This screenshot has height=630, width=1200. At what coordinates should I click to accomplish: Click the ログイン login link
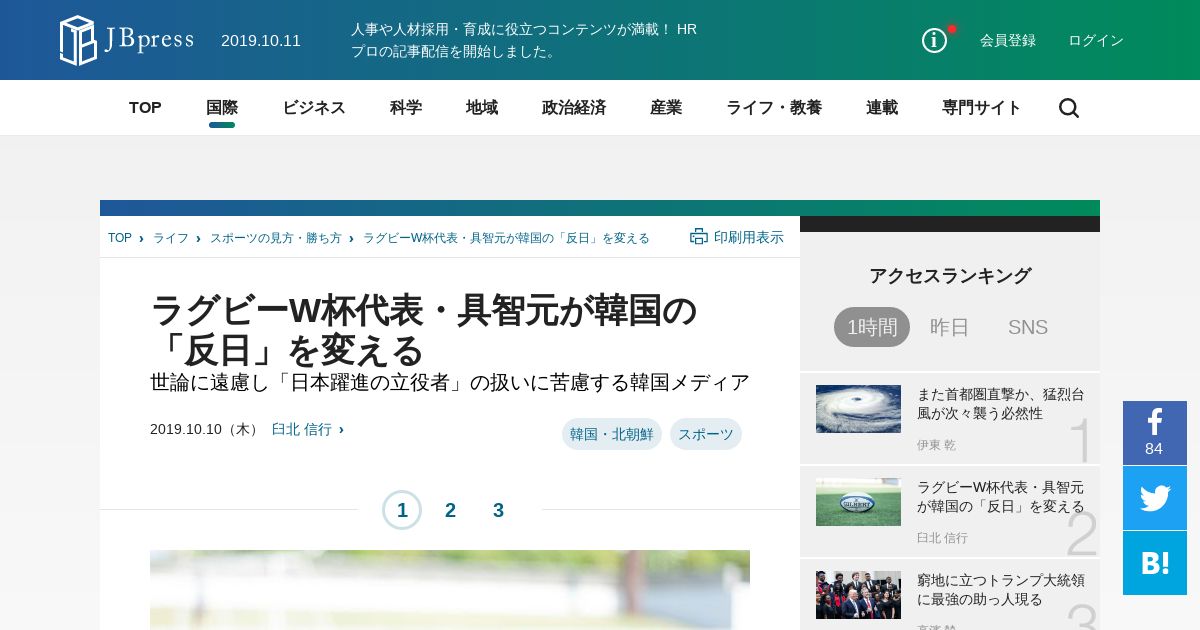1096,40
